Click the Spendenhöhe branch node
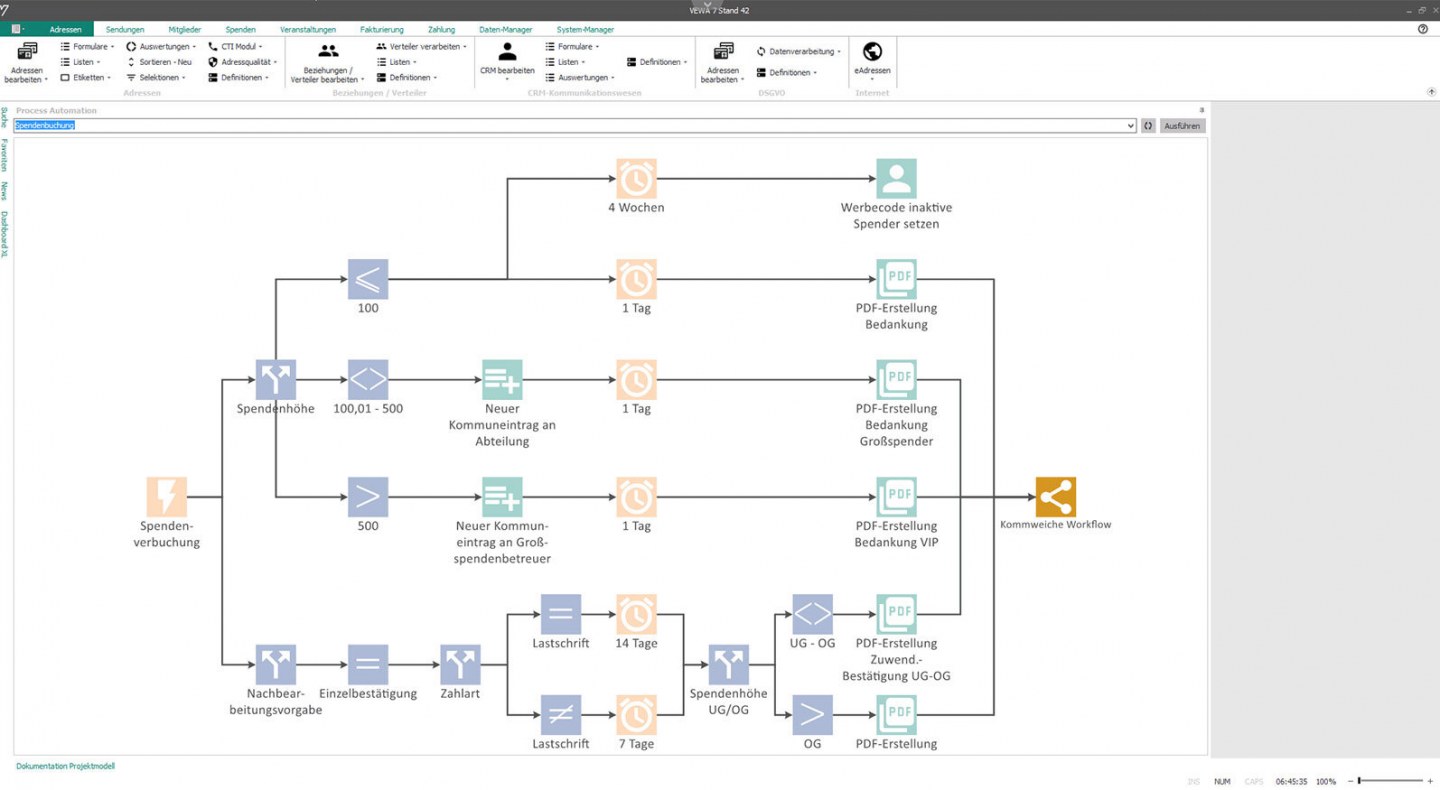1440x790 pixels. (275, 380)
